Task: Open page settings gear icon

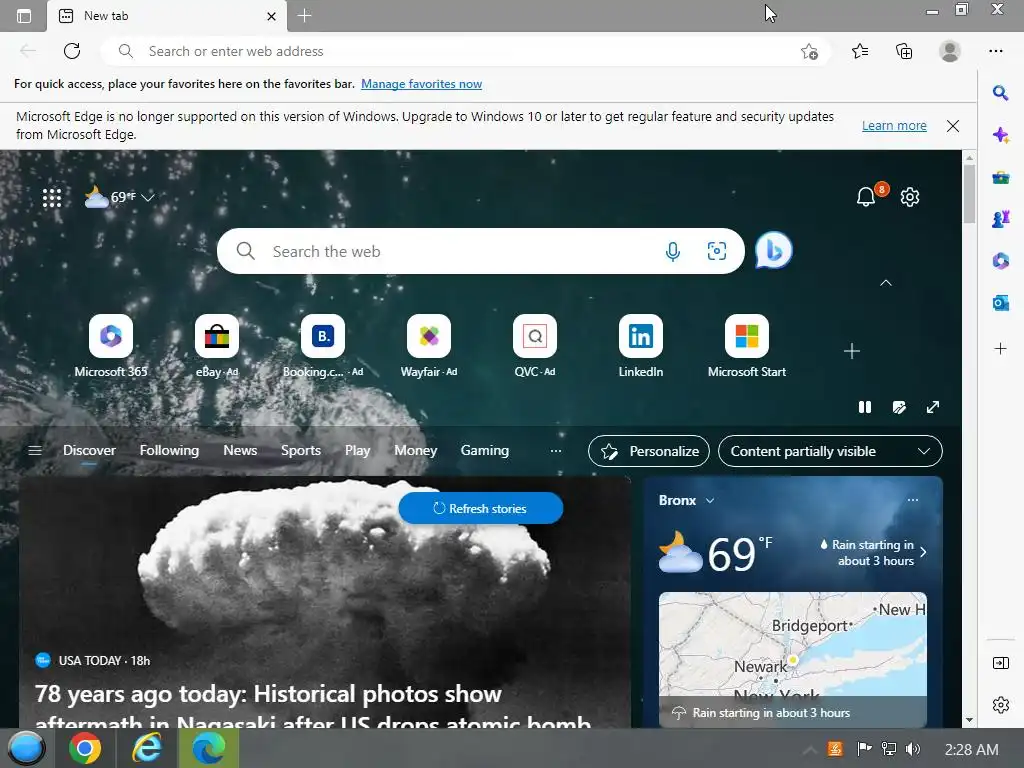Action: point(910,197)
